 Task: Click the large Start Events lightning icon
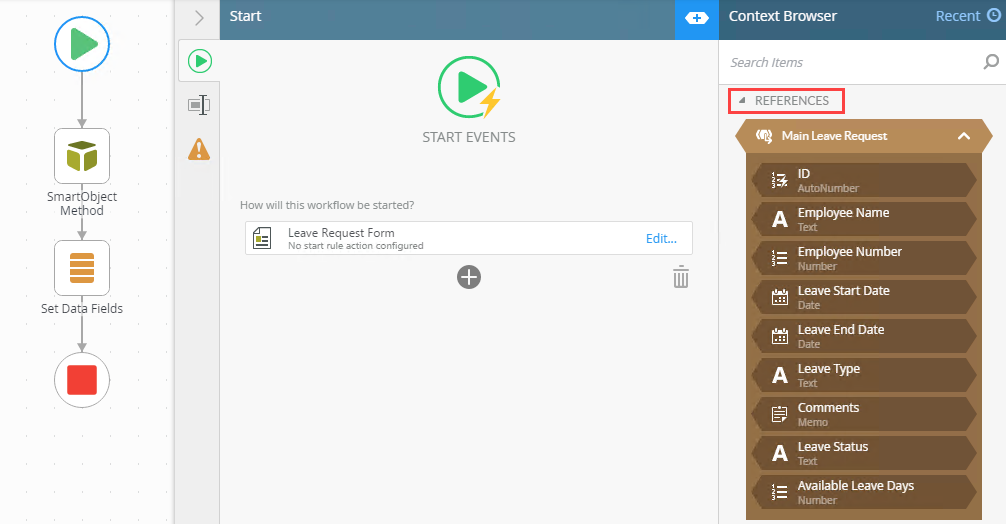469,87
